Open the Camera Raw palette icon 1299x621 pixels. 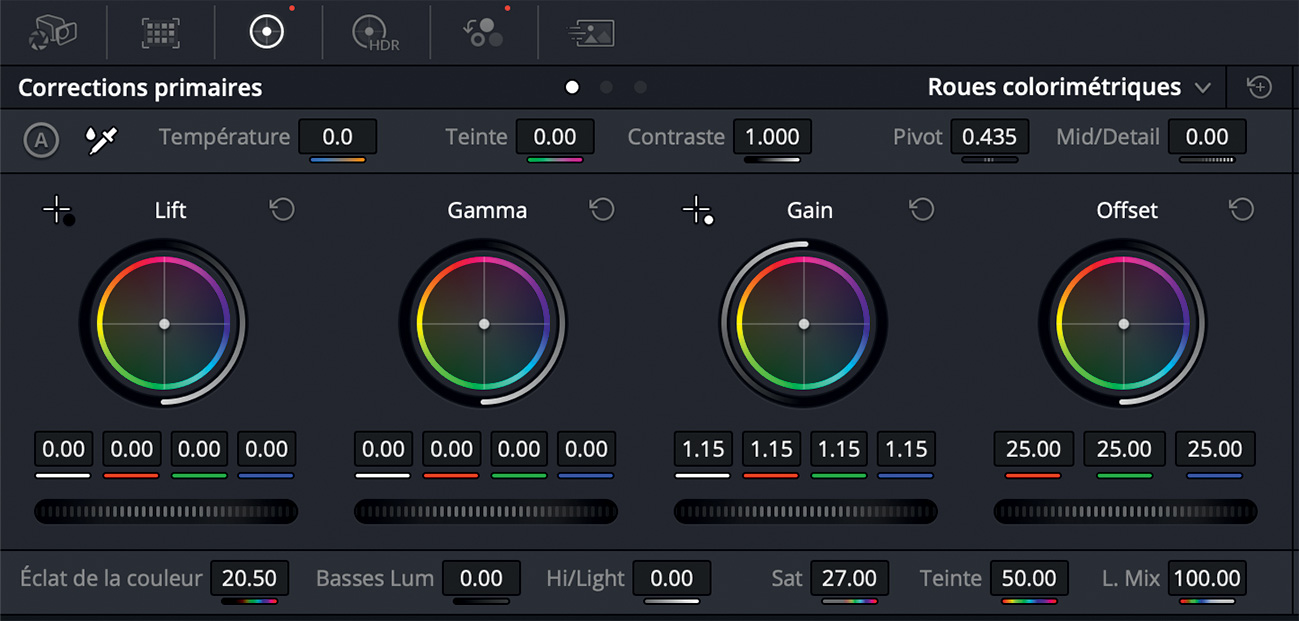coord(52,32)
